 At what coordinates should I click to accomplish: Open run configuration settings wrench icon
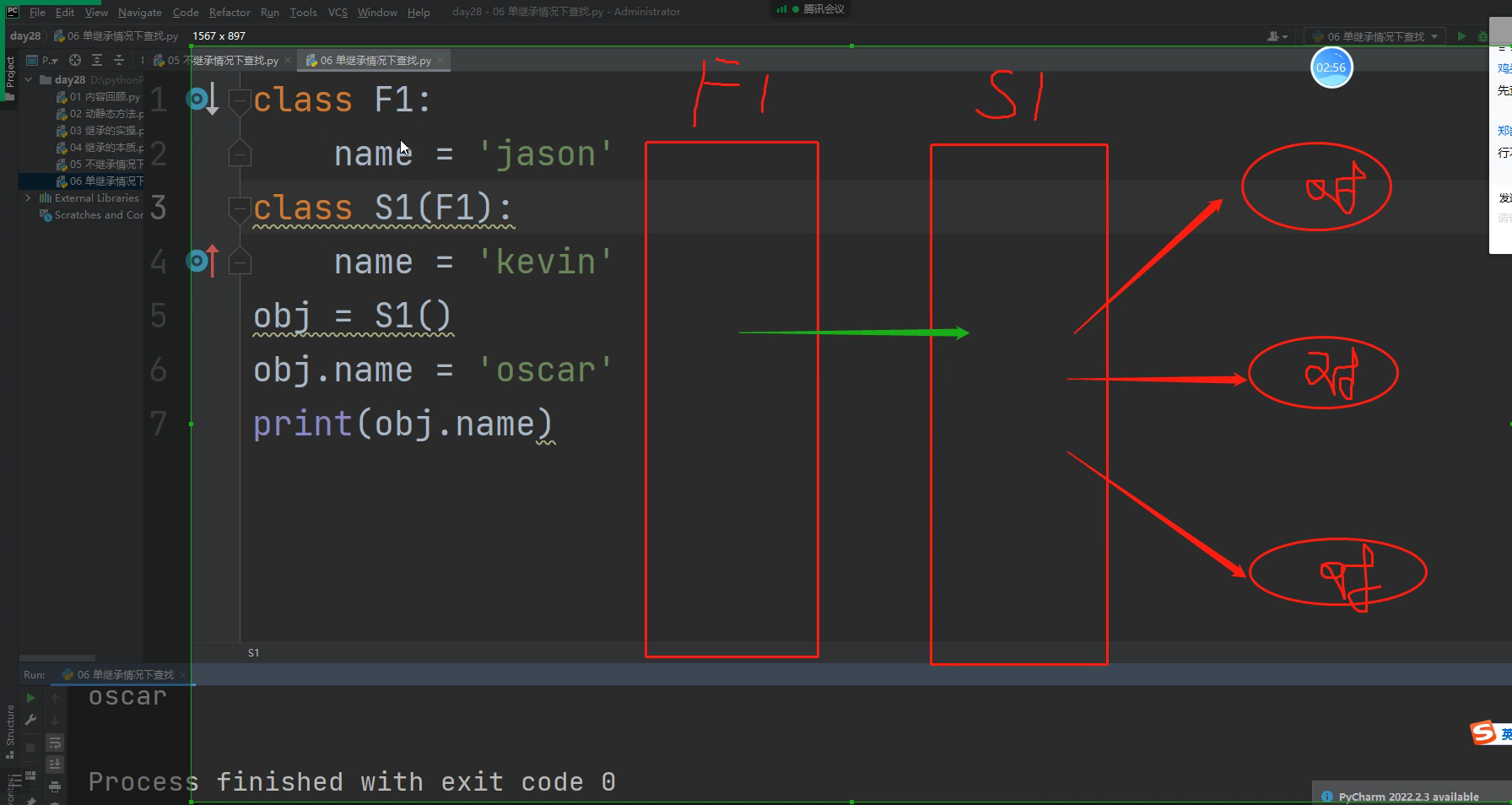[30, 720]
